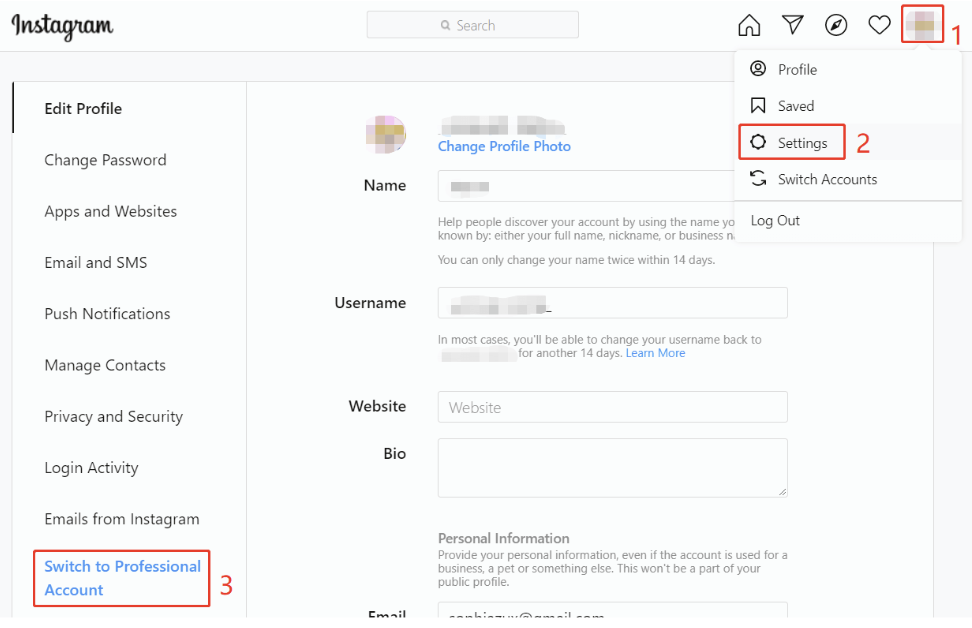Go to Privacy and Security settings
This screenshot has height=628, width=972.
[x=113, y=416]
